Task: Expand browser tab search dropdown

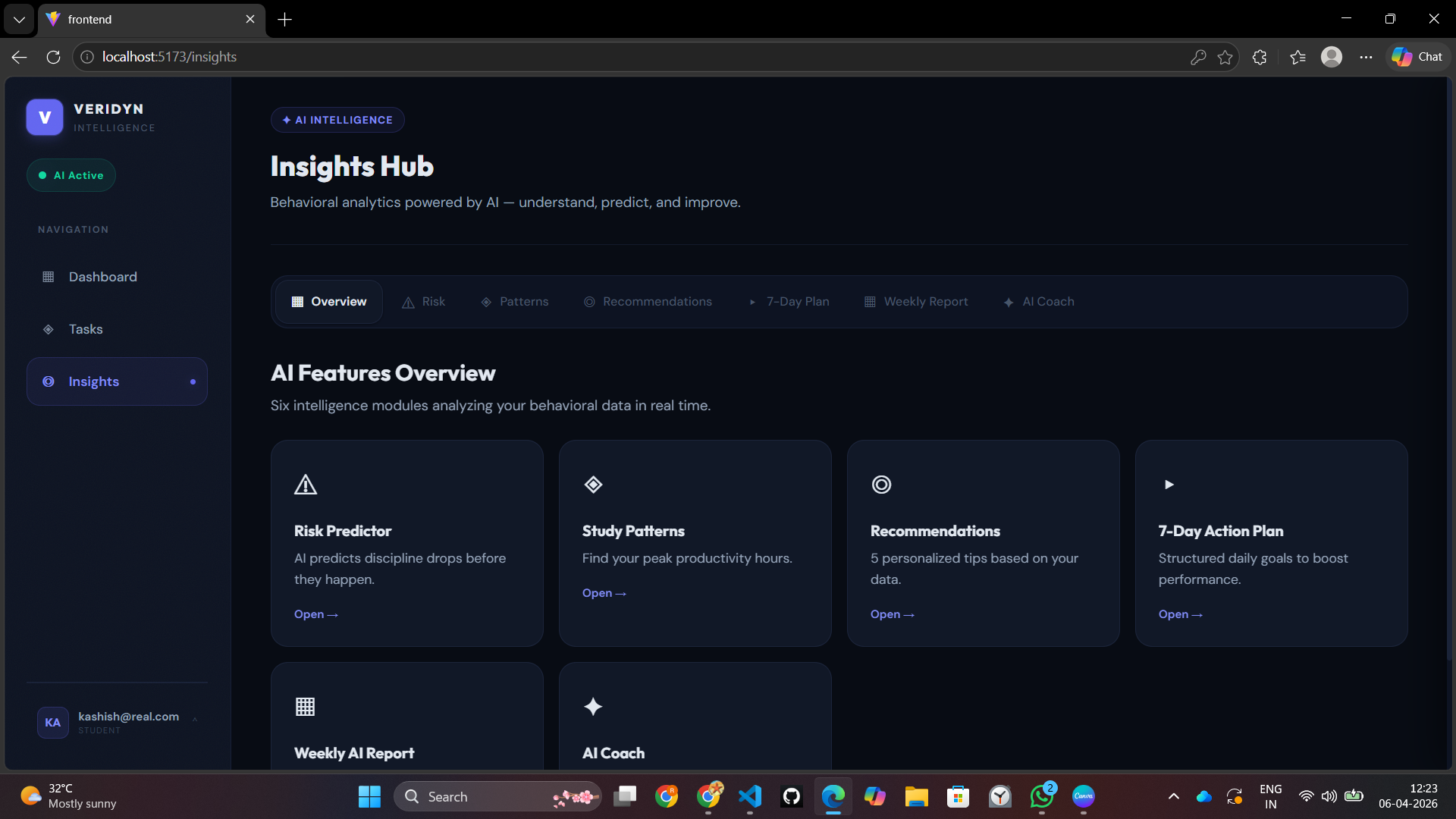Action: (19, 19)
